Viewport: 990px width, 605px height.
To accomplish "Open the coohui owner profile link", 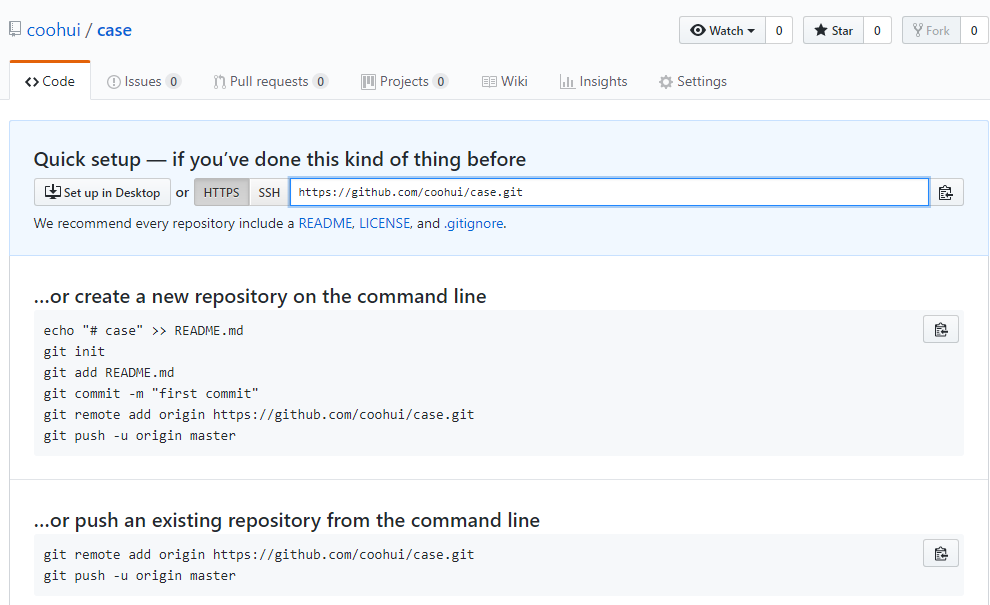I will (54, 30).
